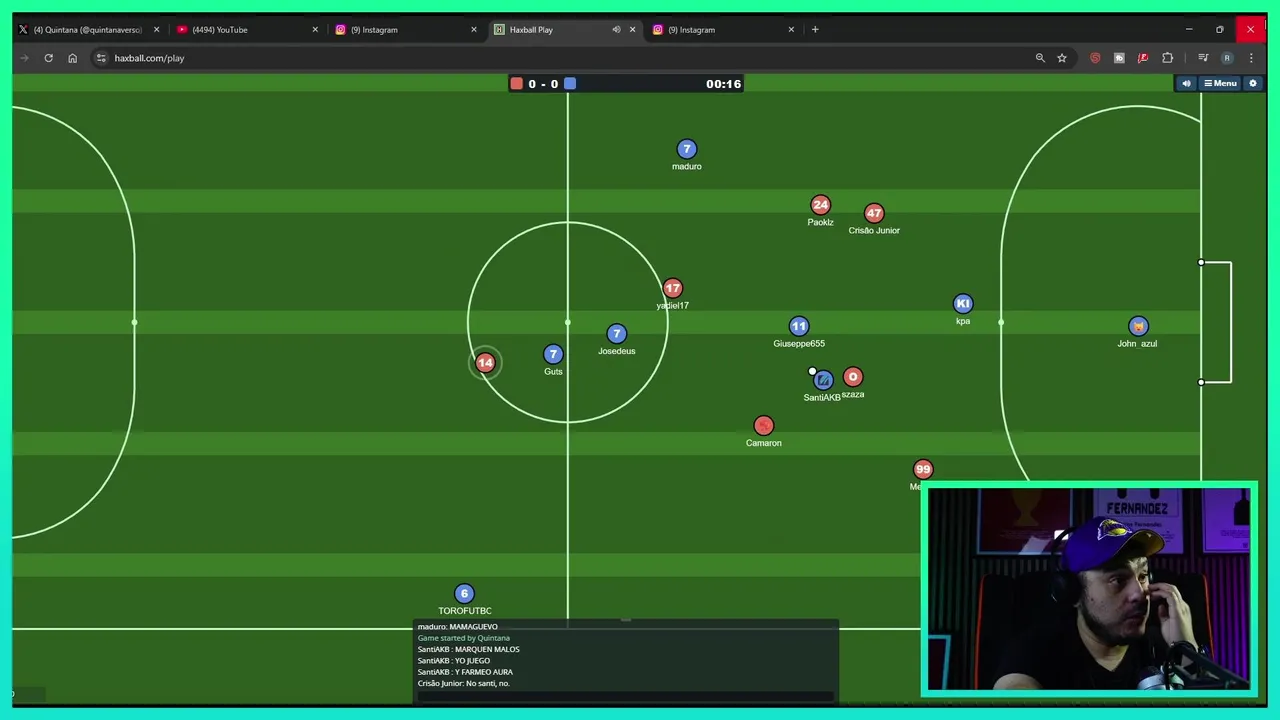Switch to the Quintana X tab
Screen dimensions: 1280x720
click(x=88, y=30)
